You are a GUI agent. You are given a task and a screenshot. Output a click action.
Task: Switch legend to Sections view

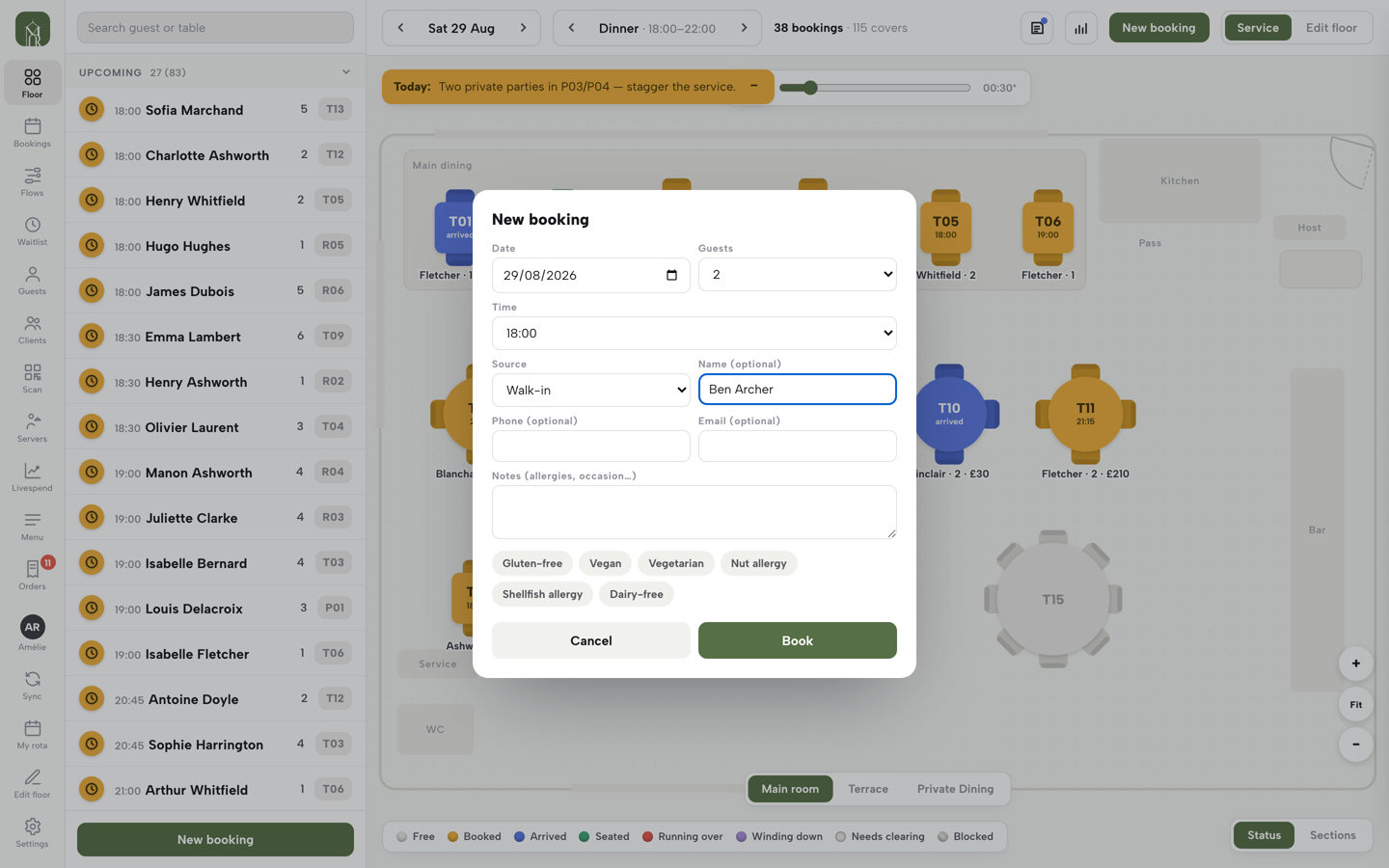pyautogui.click(x=1333, y=835)
